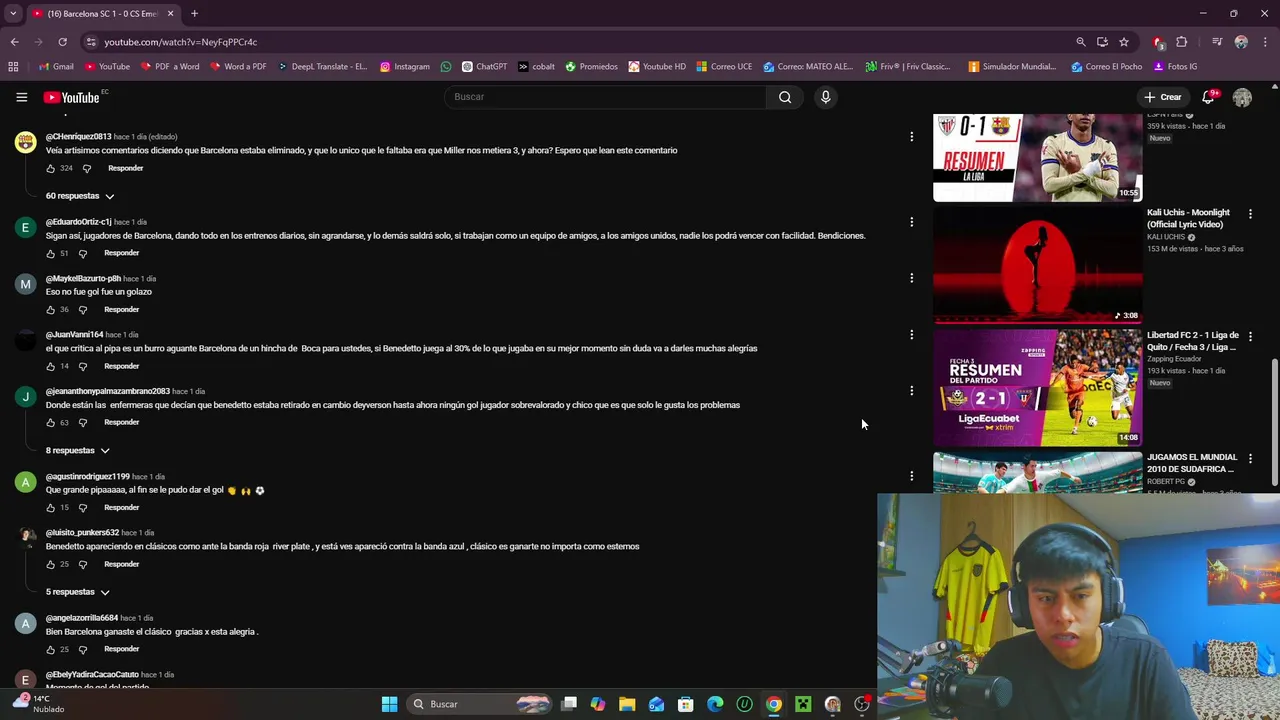Open the Fotos IG bookmark
Screen dimensions: 1280x720
1175,67
